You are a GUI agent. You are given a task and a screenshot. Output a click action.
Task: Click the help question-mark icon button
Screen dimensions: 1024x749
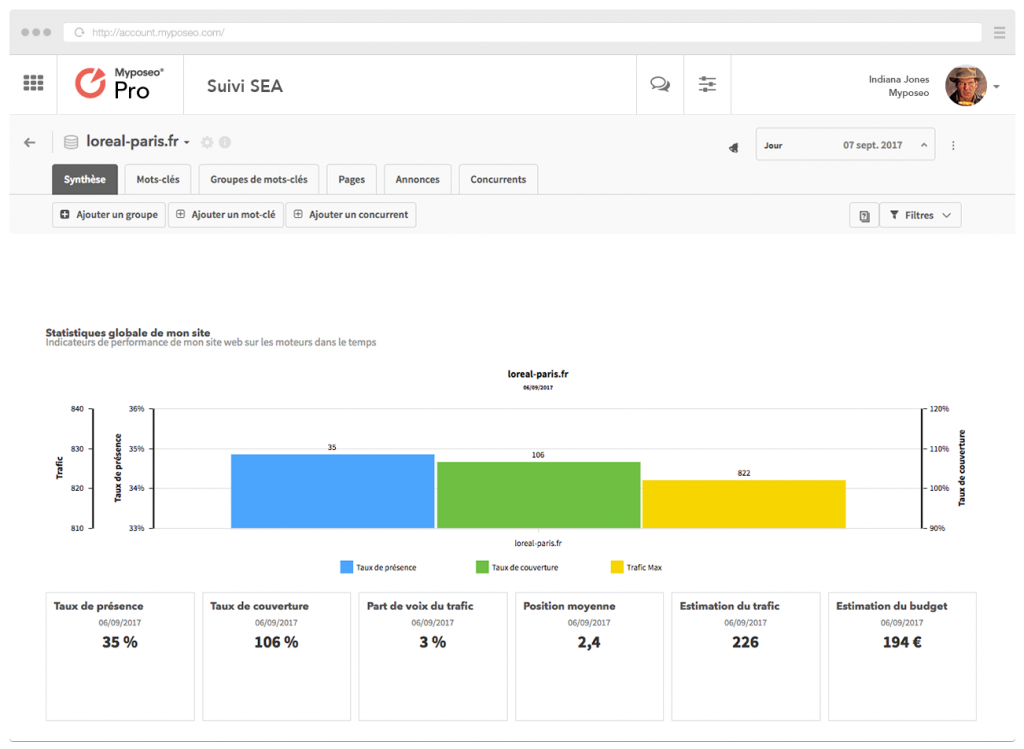point(864,215)
